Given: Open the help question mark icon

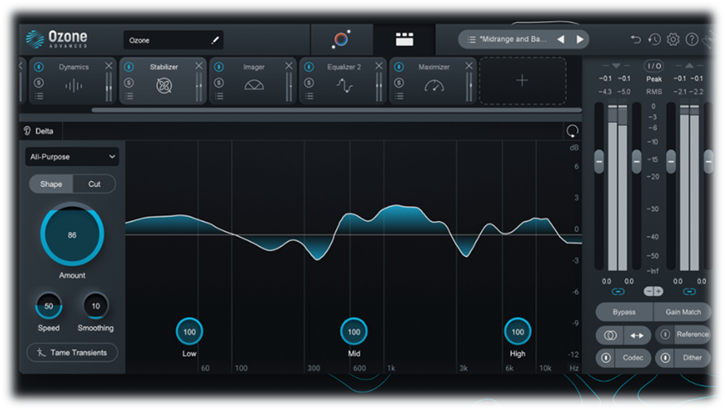Looking at the screenshot, I should coord(692,40).
